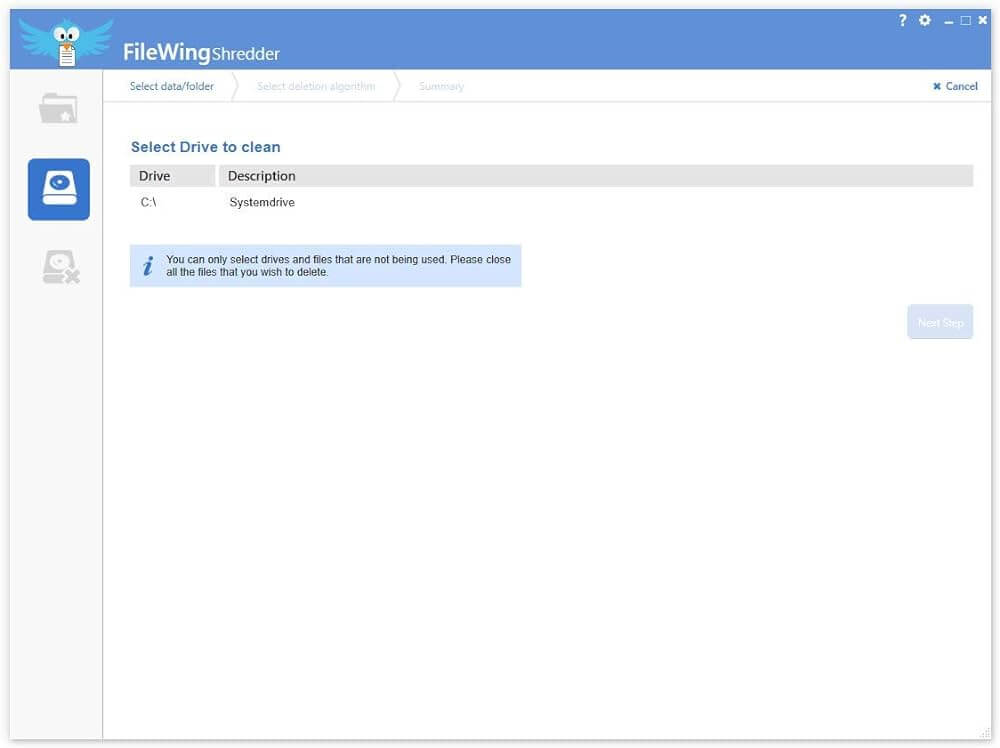Sort by the Drive column header
Image resolution: width=1000 pixels, height=748 pixels.
[155, 176]
